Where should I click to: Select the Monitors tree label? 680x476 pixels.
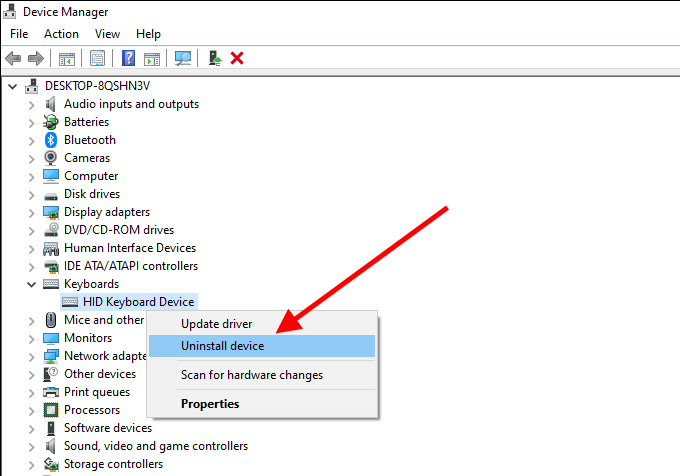click(x=88, y=338)
